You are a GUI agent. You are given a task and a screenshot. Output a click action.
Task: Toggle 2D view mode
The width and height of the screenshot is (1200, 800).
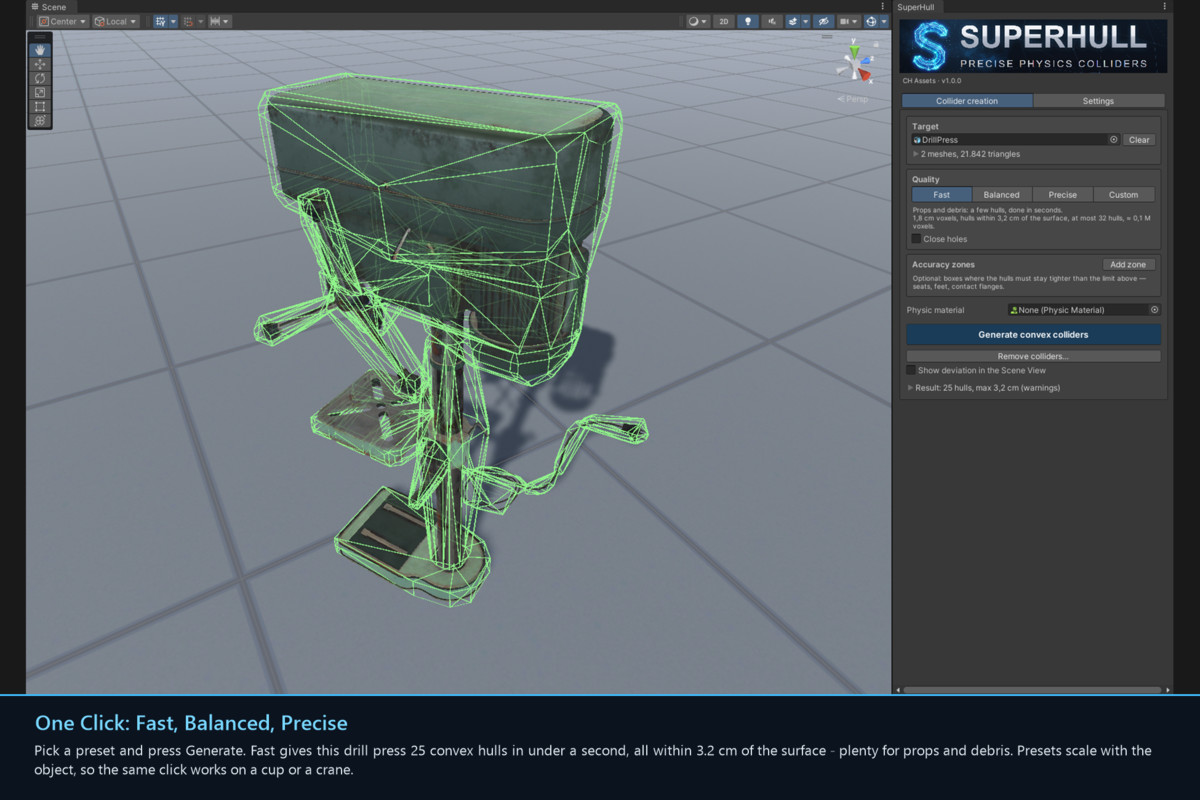click(724, 21)
